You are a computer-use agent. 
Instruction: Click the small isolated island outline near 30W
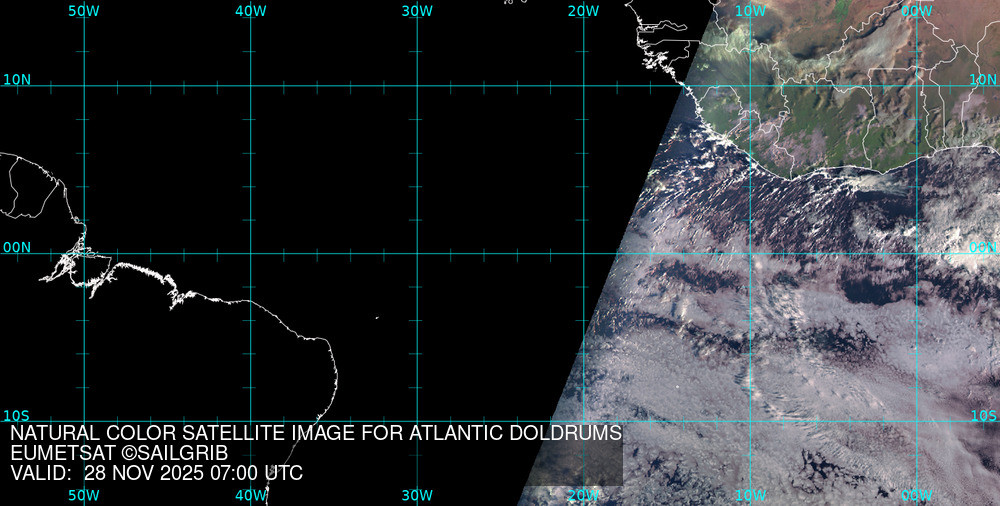click(x=377, y=319)
